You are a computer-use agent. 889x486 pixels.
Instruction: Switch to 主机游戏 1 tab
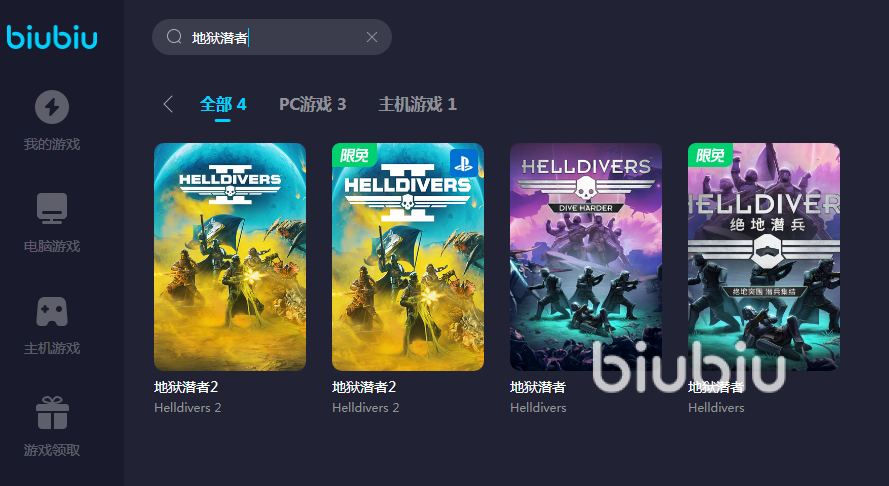tap(417, 104)
